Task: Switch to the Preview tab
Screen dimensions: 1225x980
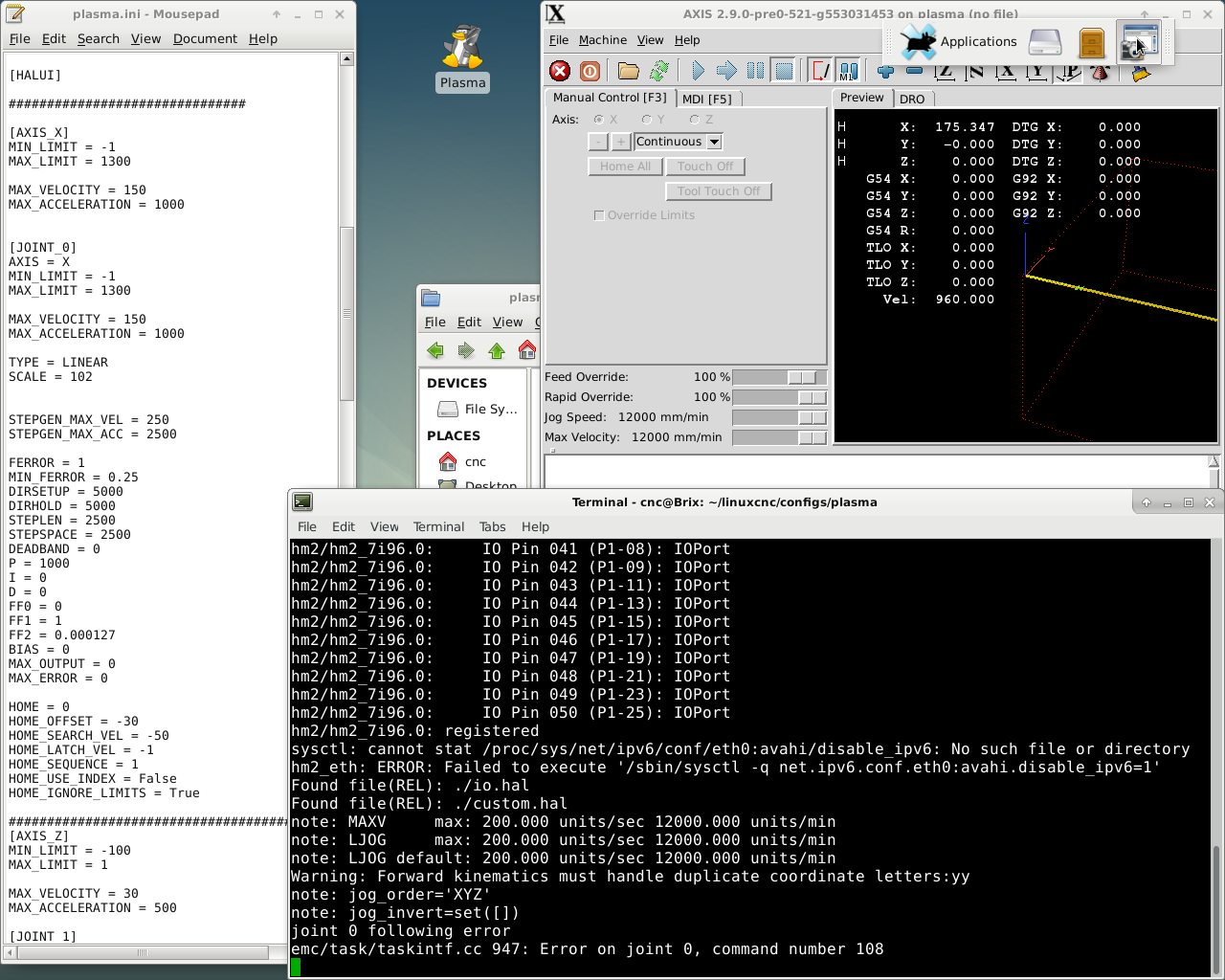Action: (x=861, y=98)
